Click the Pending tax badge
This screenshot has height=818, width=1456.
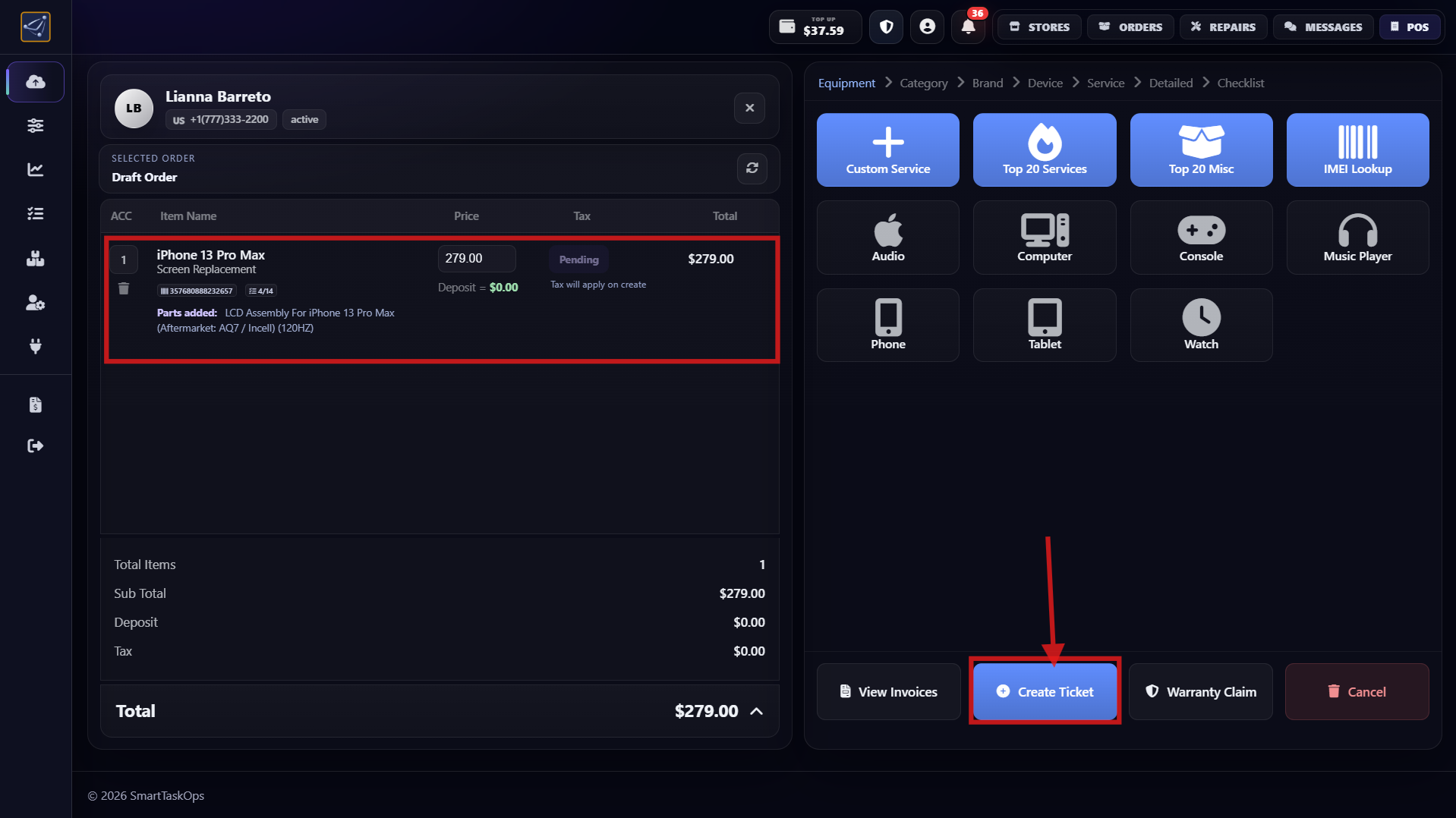pos(578,260)
